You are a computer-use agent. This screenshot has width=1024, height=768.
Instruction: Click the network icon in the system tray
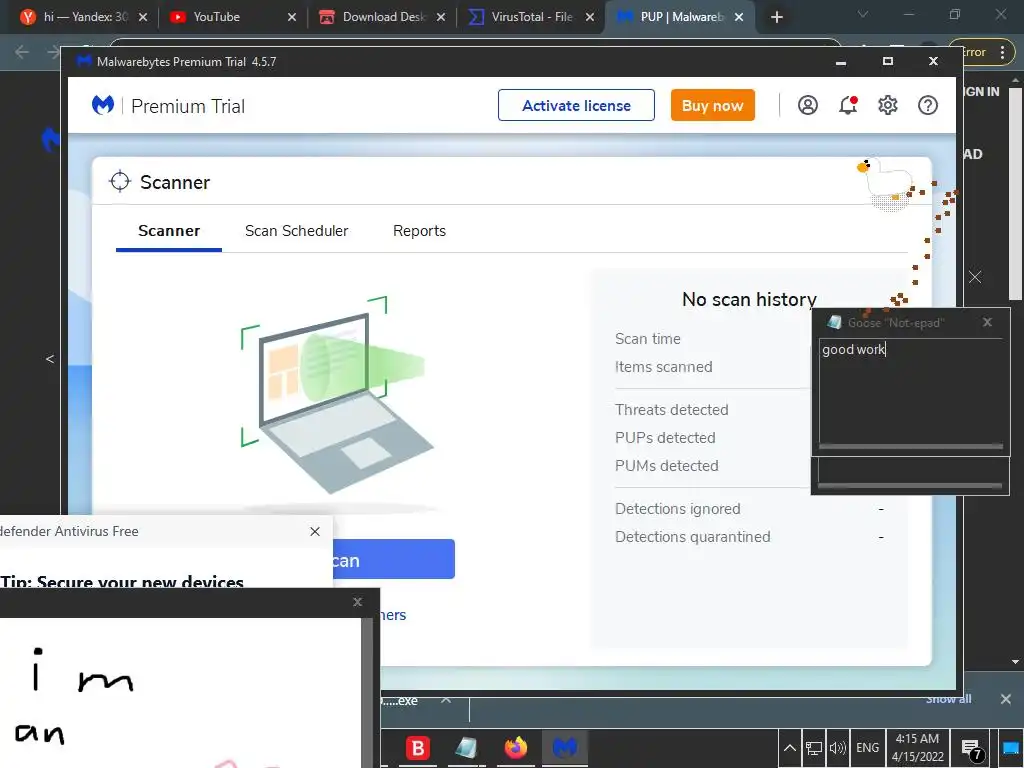[x=814, y=748]
